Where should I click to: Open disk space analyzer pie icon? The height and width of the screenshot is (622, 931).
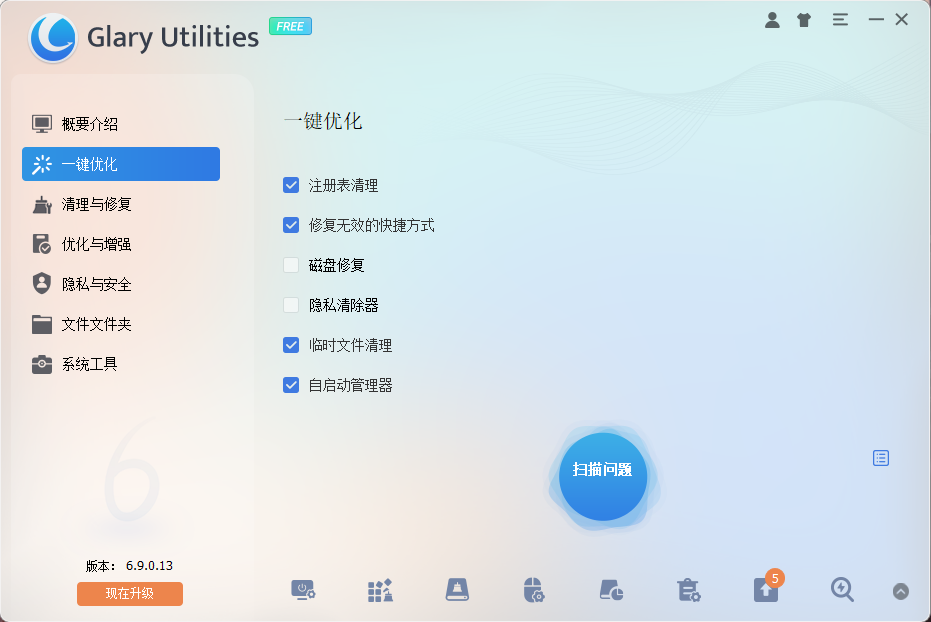pos(611,590)
